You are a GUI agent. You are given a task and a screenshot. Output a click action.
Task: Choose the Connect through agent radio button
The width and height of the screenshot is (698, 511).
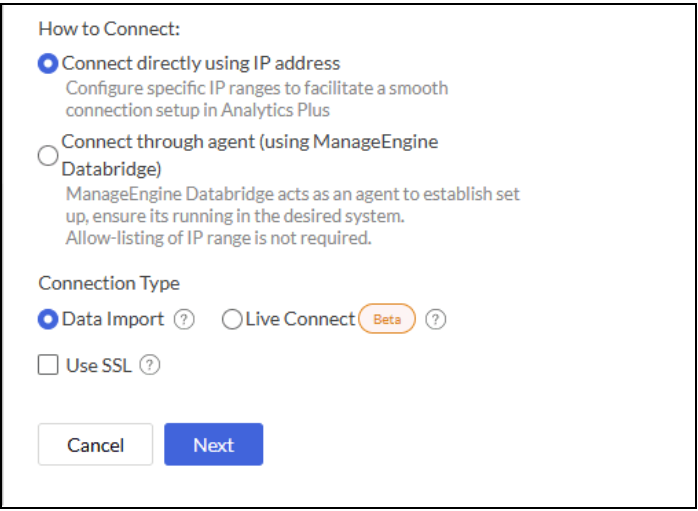(48, 155)
